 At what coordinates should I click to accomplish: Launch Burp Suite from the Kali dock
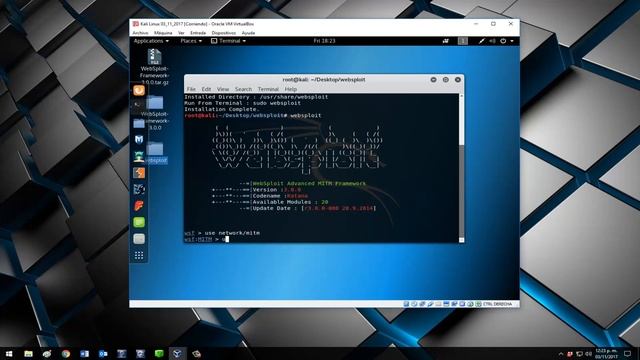[139, 173]
